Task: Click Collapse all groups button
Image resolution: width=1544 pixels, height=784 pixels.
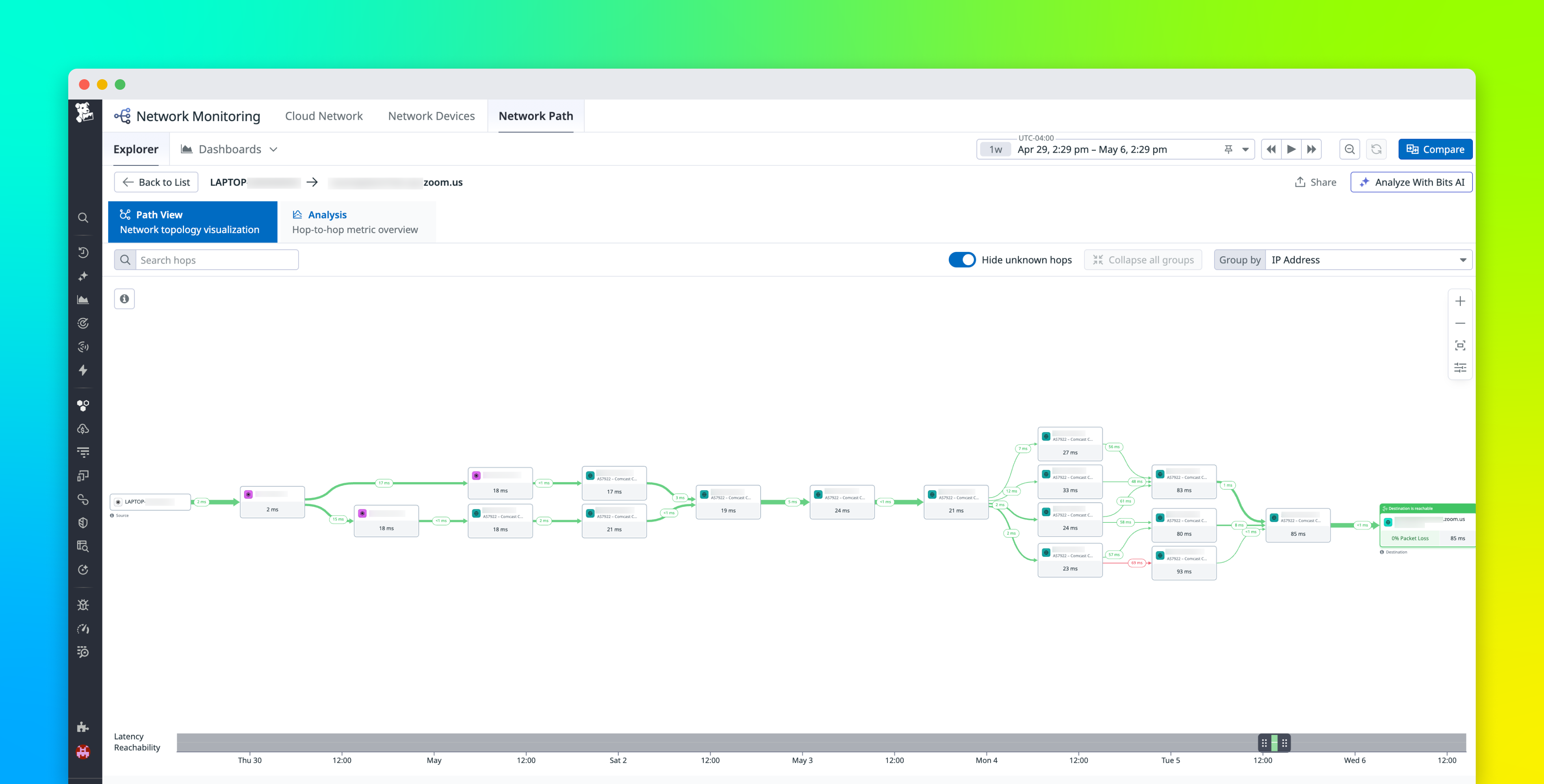Action: 1143,260
